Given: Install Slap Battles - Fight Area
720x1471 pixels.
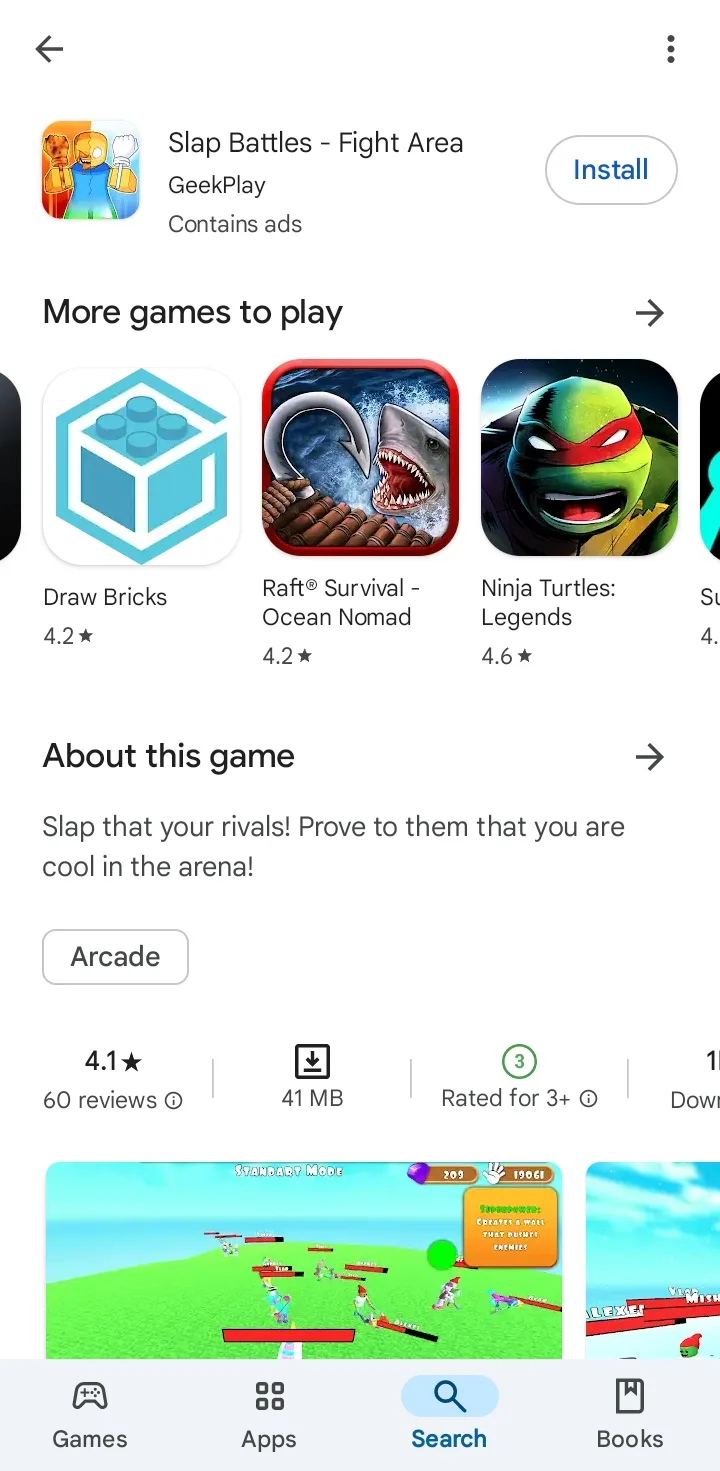Looking at the screenshot, I should click(x=611, y=170).
